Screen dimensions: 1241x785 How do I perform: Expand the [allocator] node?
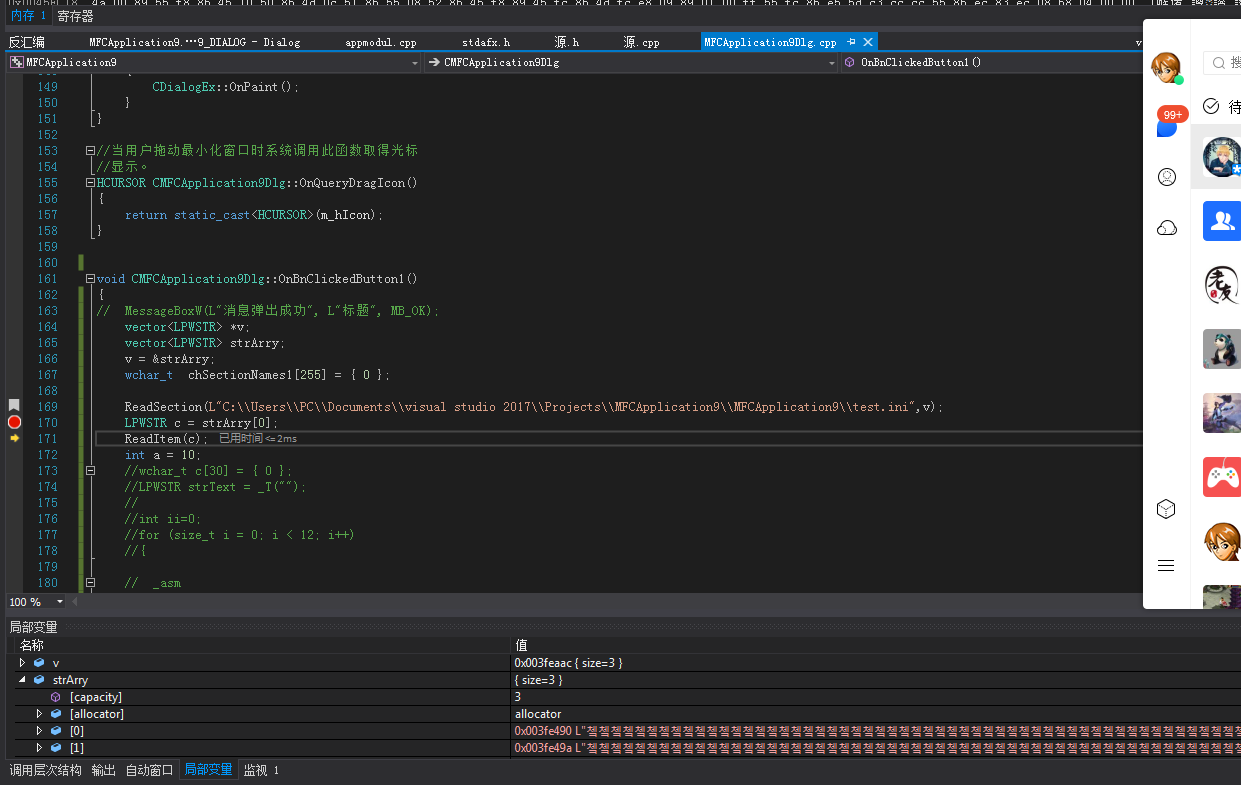39,714
